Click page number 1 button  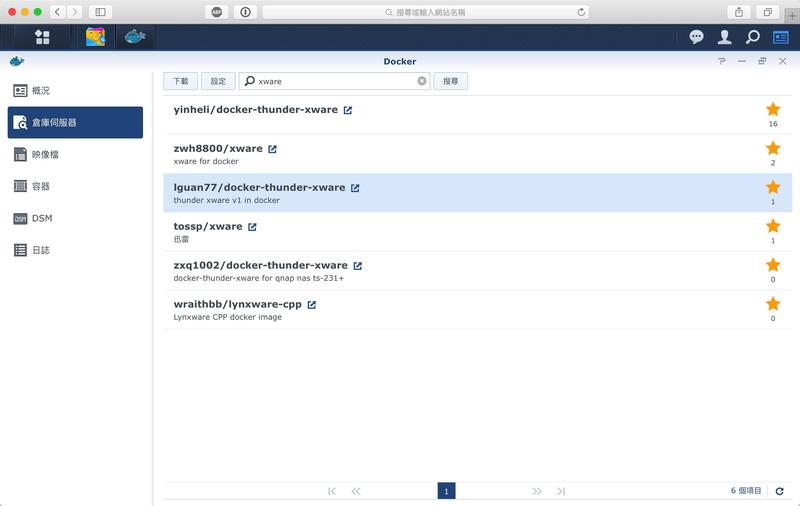446,491
